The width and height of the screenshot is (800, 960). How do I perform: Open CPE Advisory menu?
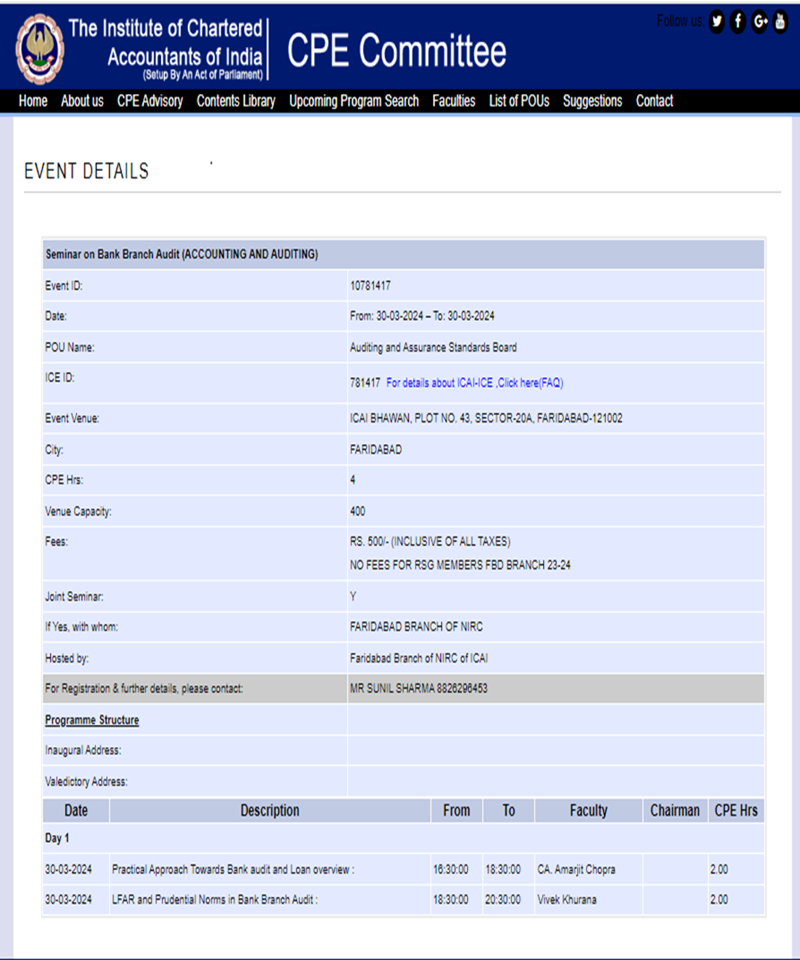tap(150, 101)
